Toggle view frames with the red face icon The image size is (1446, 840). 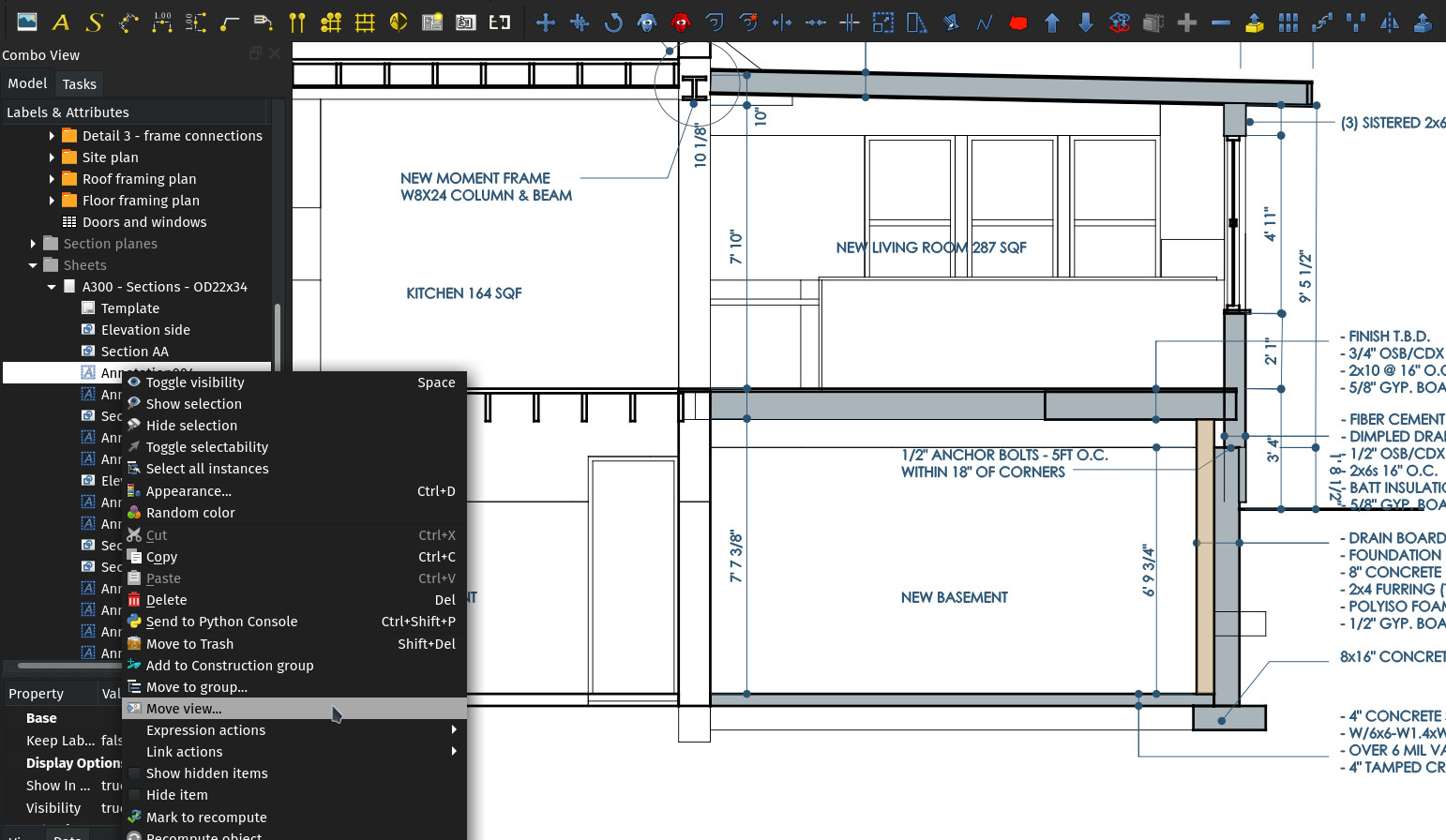point(681,22)
